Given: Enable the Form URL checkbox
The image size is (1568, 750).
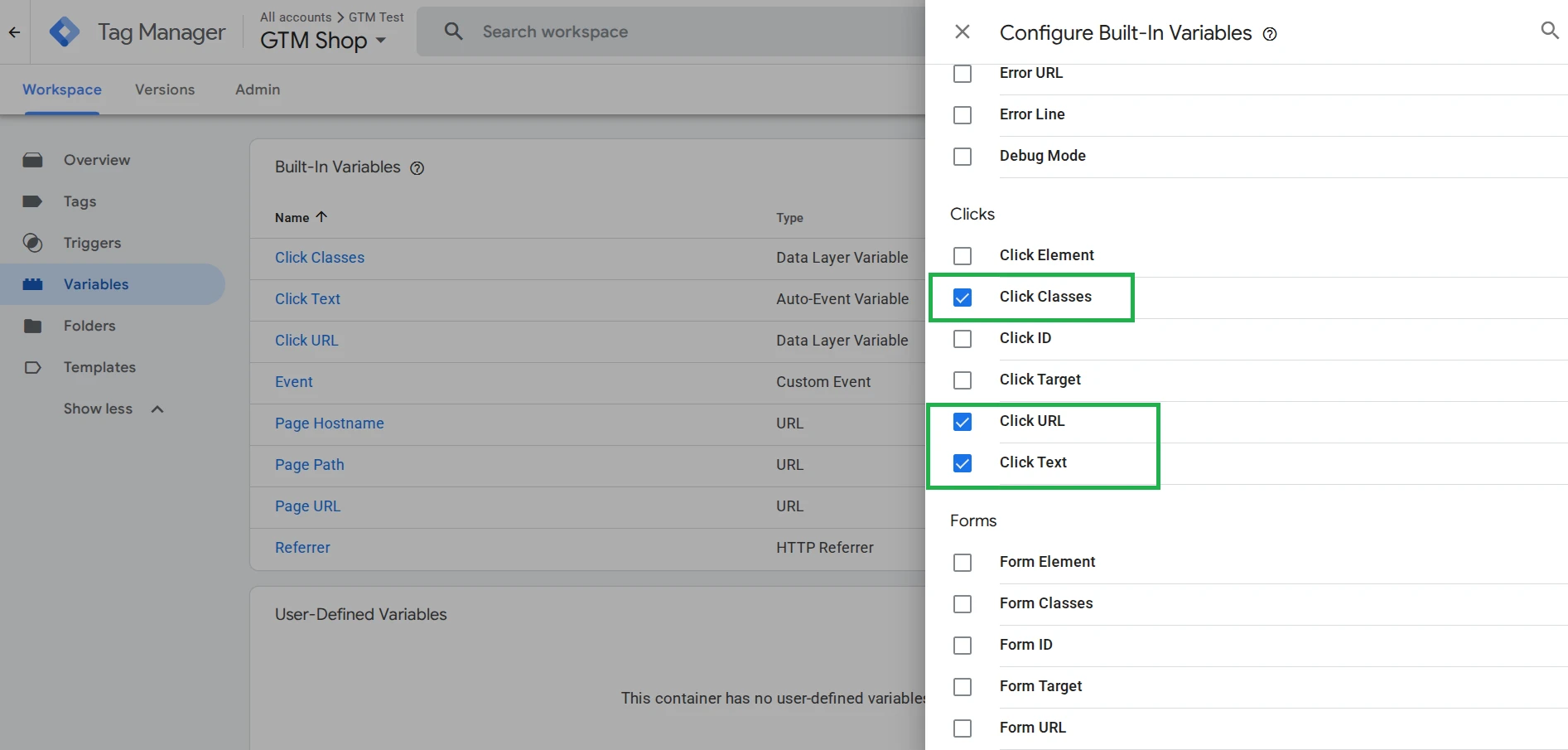Looking at the screenshot, I should (x=963, y=728).
